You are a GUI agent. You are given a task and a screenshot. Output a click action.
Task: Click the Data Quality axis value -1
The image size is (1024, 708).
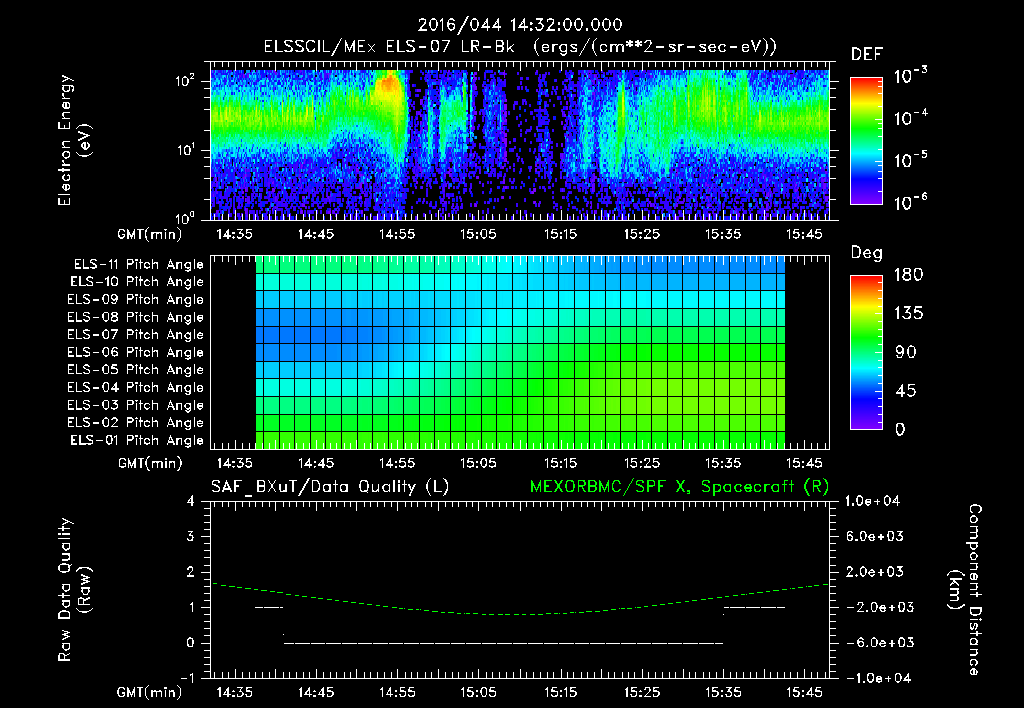pos(187,678)
